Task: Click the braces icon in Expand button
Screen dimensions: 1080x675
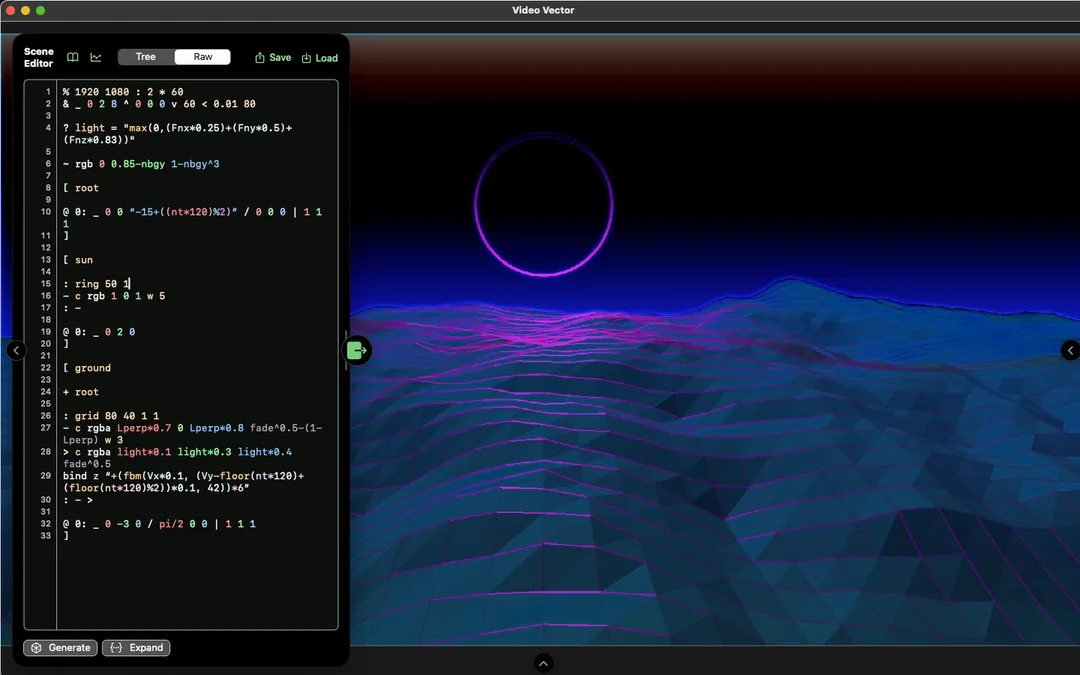Action: pyautogui.click(x=116, y=647)
